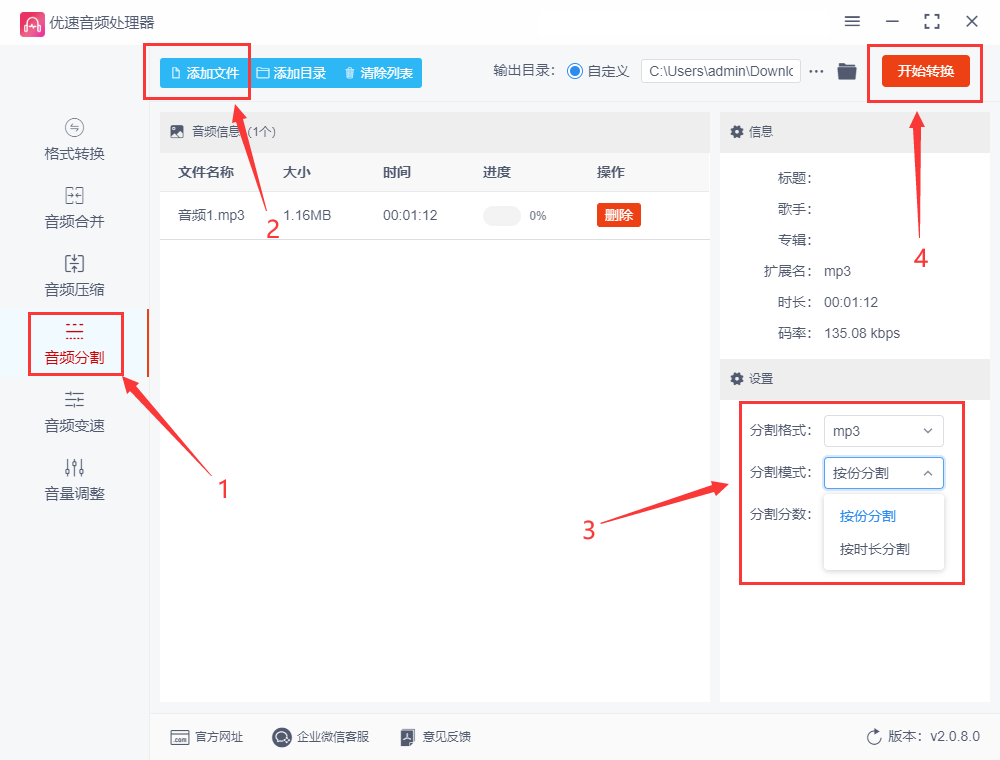Click the 文件名称 column header
Screen dimensions: 1000x760
tap(205, 172)
